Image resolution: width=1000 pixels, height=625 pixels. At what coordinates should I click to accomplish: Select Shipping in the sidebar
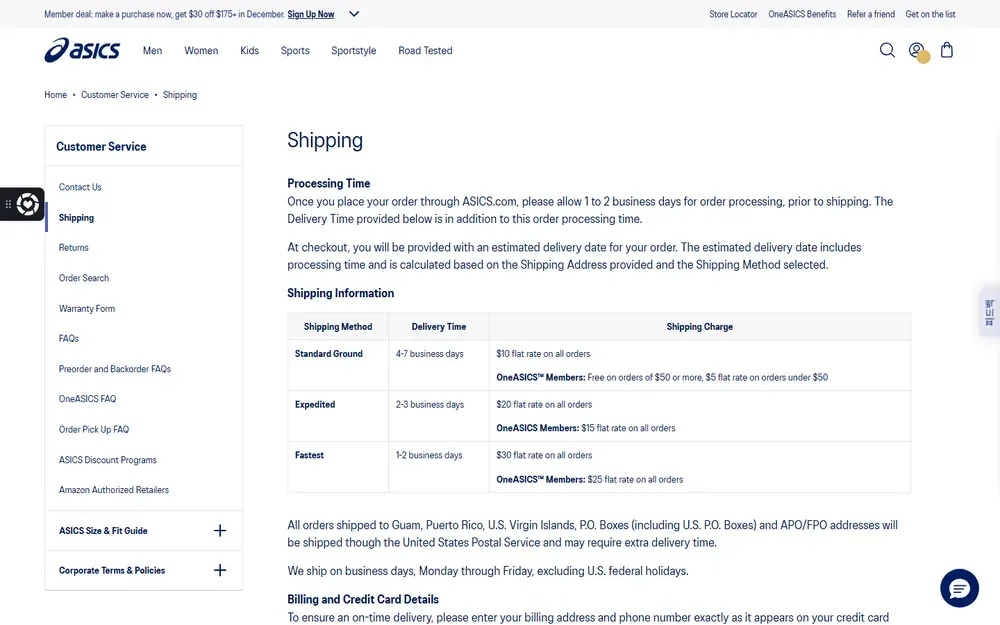(x=77, y=217)
